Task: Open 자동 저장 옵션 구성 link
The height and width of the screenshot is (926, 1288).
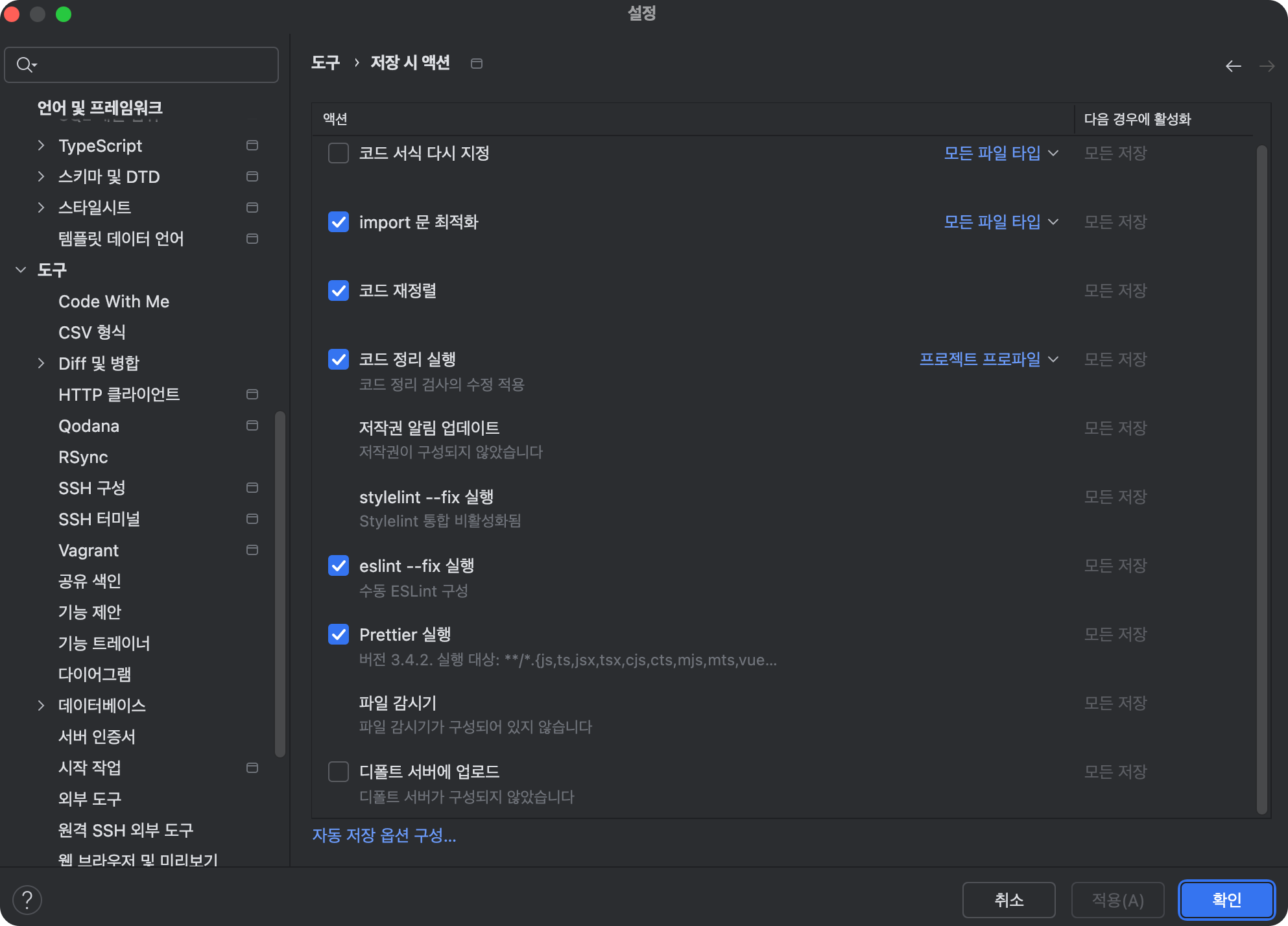Action: click(x=384, y=835)
